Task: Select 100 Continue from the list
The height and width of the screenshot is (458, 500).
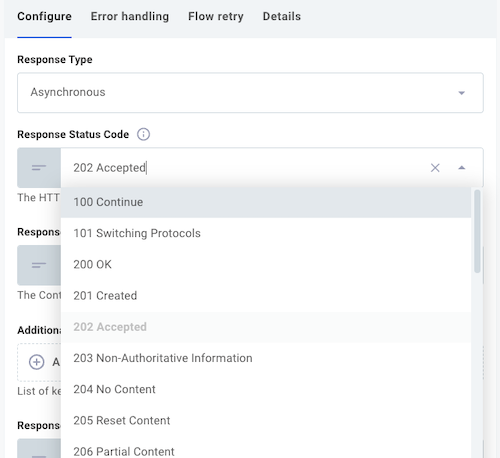Action: coord(266,202)
